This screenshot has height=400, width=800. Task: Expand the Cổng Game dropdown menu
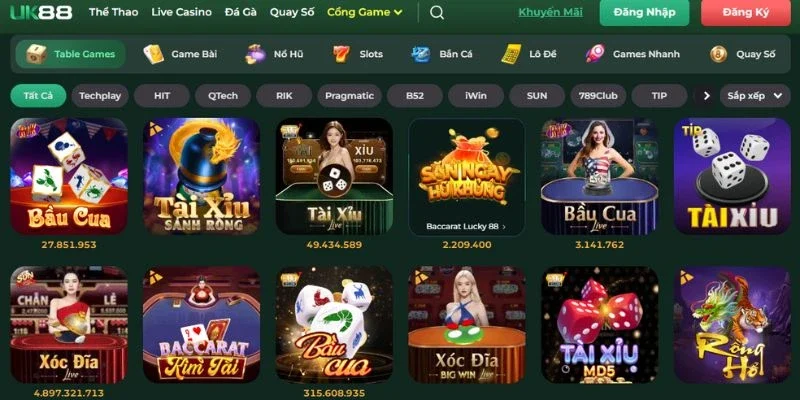click(x=364, y=12)
